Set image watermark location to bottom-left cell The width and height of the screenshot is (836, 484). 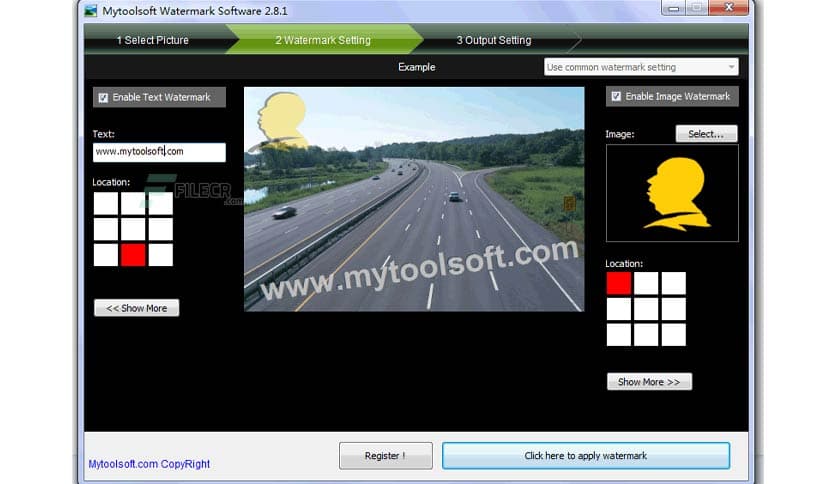pyautogui.click(x=618, y=335)
